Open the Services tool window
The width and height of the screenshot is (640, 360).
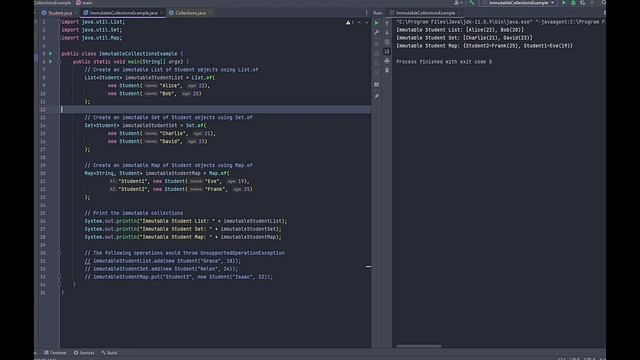[84, 353]
